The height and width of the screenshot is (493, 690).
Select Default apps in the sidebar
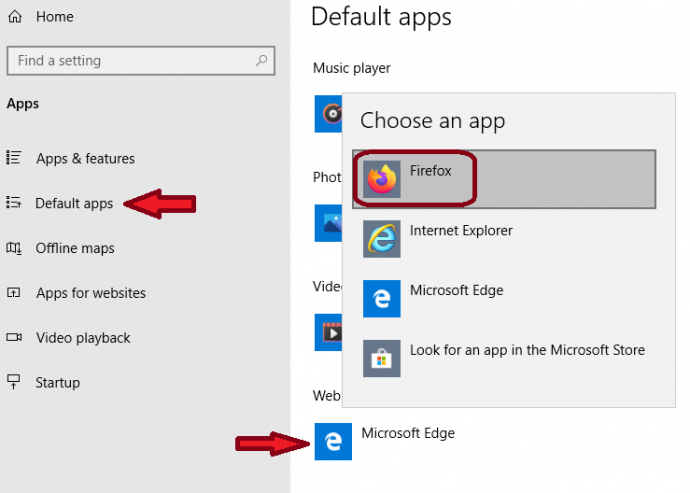point(74,203)
